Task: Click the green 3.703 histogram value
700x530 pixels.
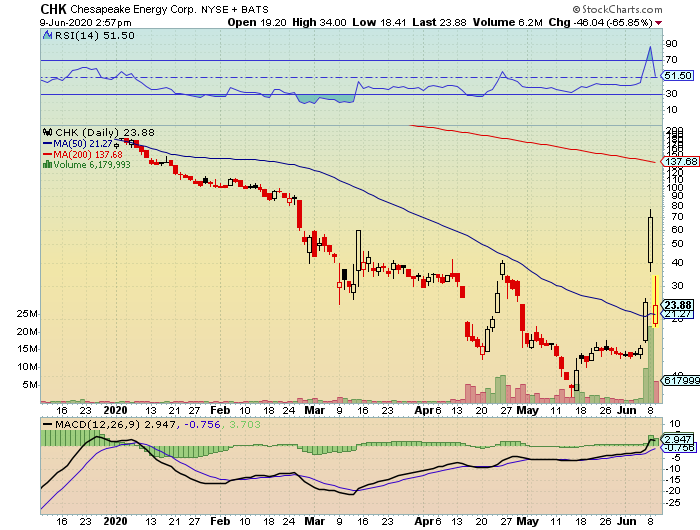Action: pos(245,424)
